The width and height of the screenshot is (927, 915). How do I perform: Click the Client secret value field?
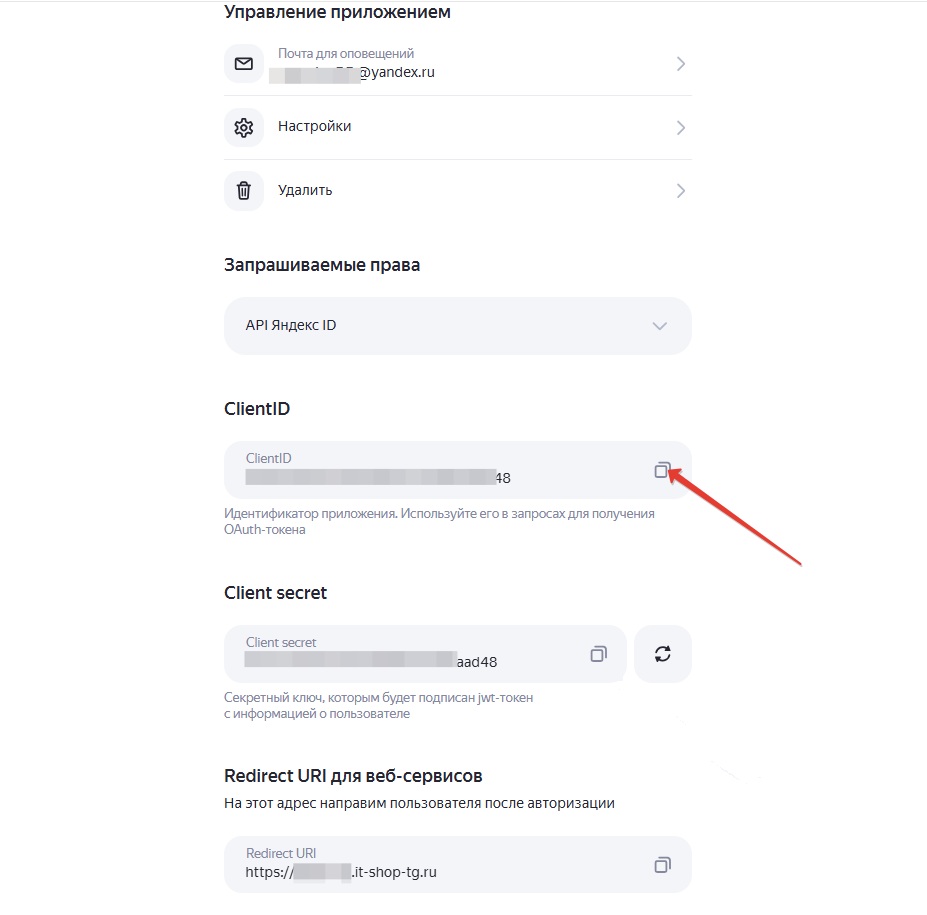425,654
